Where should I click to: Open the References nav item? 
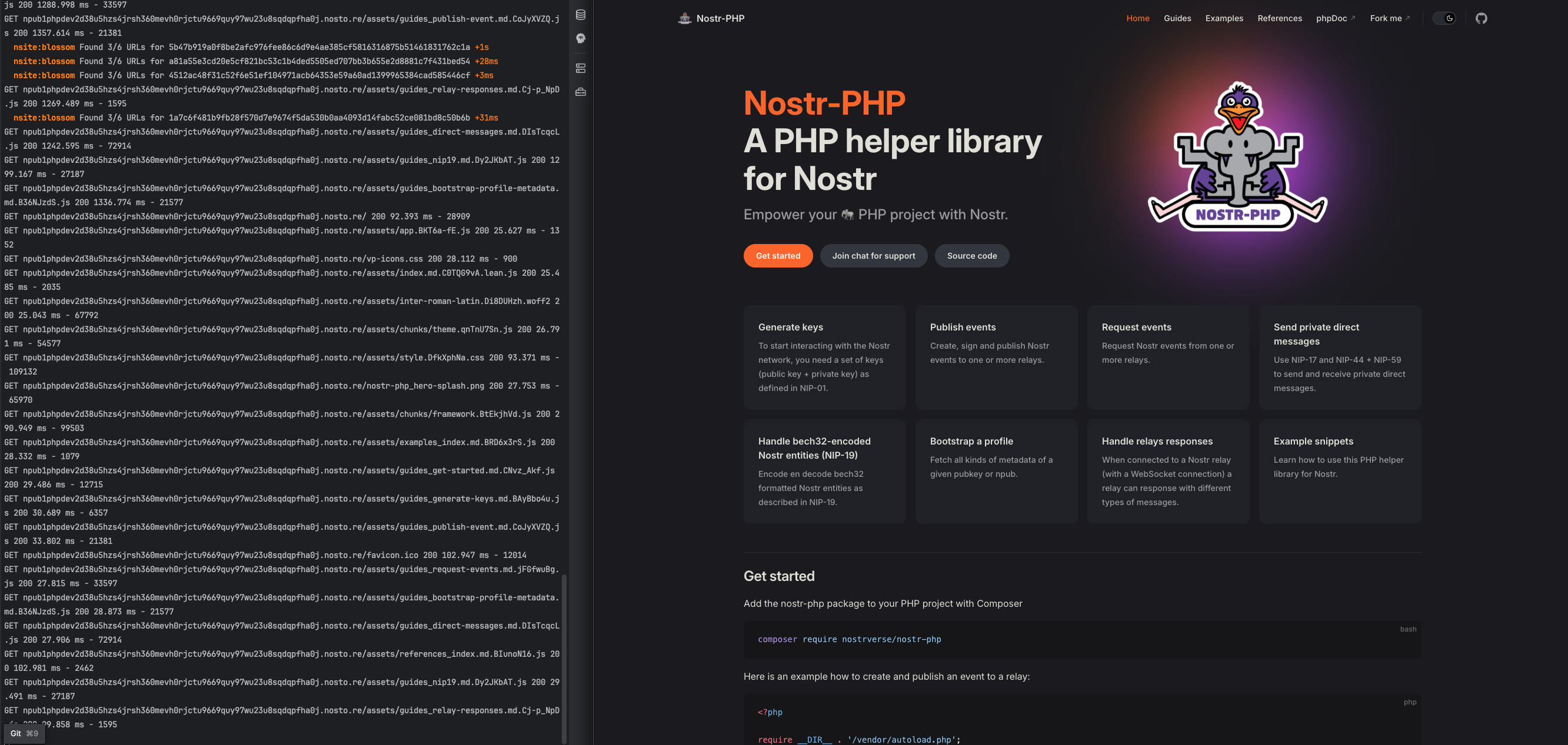click(1280, 18)
